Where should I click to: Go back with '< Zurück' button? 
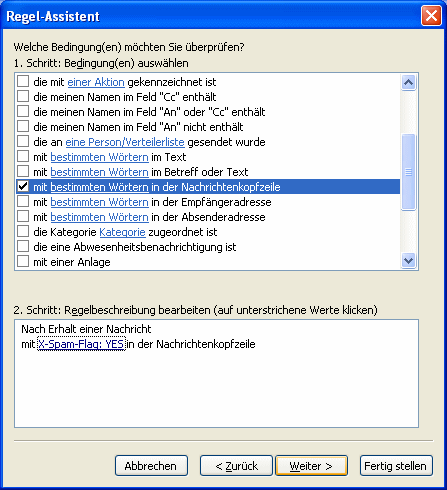[x=236, y=466]
